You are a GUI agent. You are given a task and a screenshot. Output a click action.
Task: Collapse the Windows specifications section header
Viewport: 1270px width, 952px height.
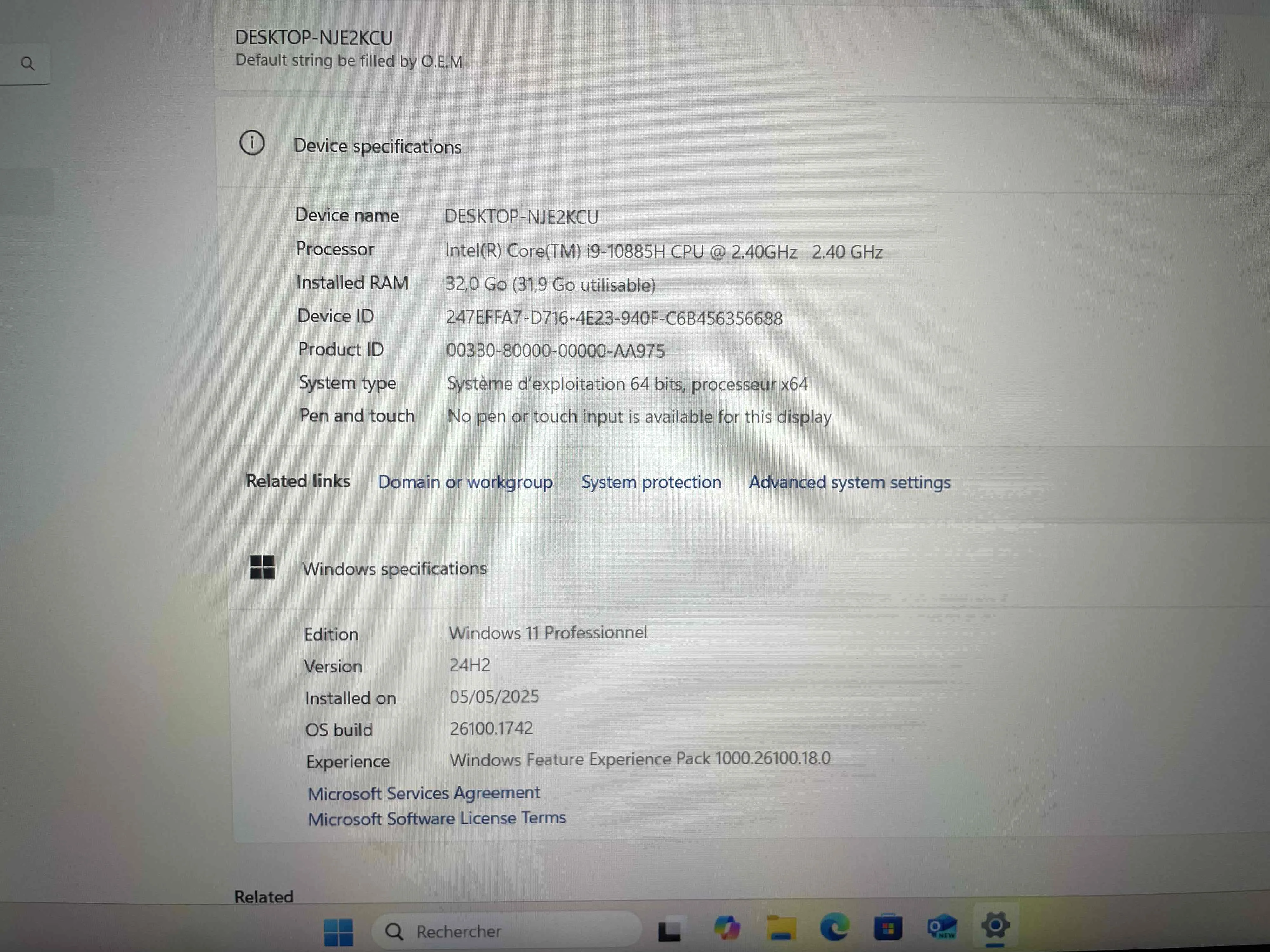point(394,569)
